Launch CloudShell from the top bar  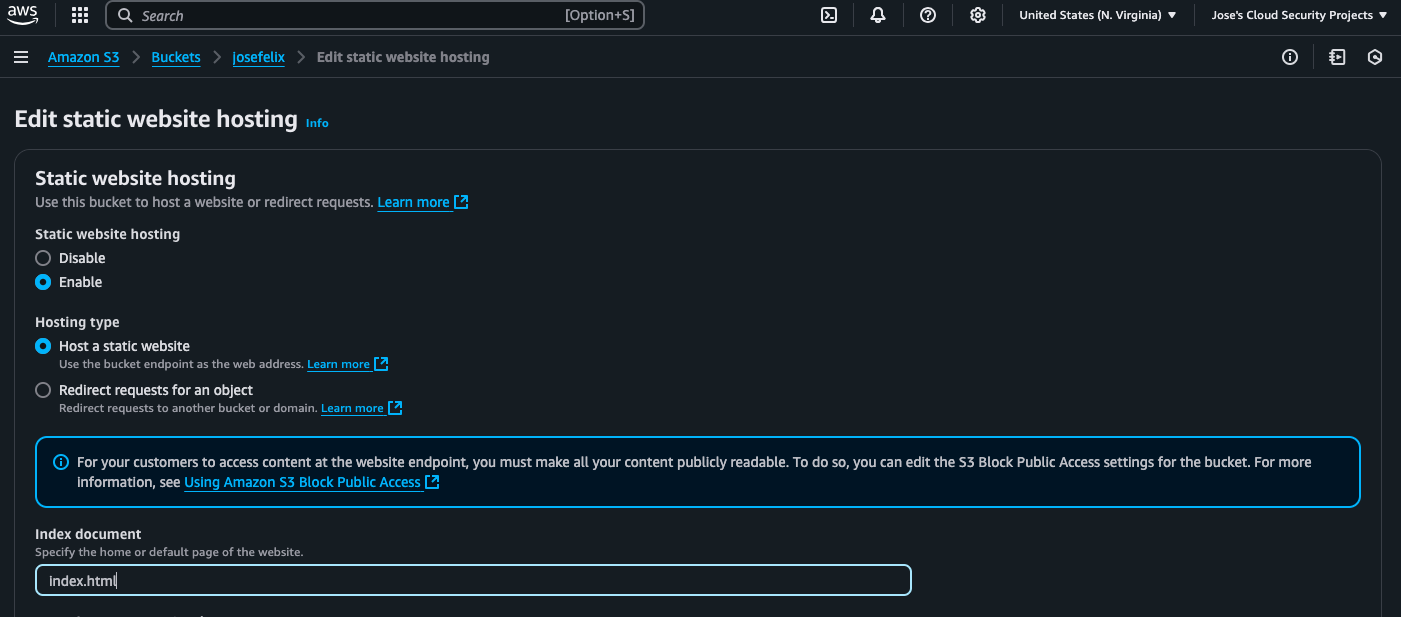[x=829, y=15]
